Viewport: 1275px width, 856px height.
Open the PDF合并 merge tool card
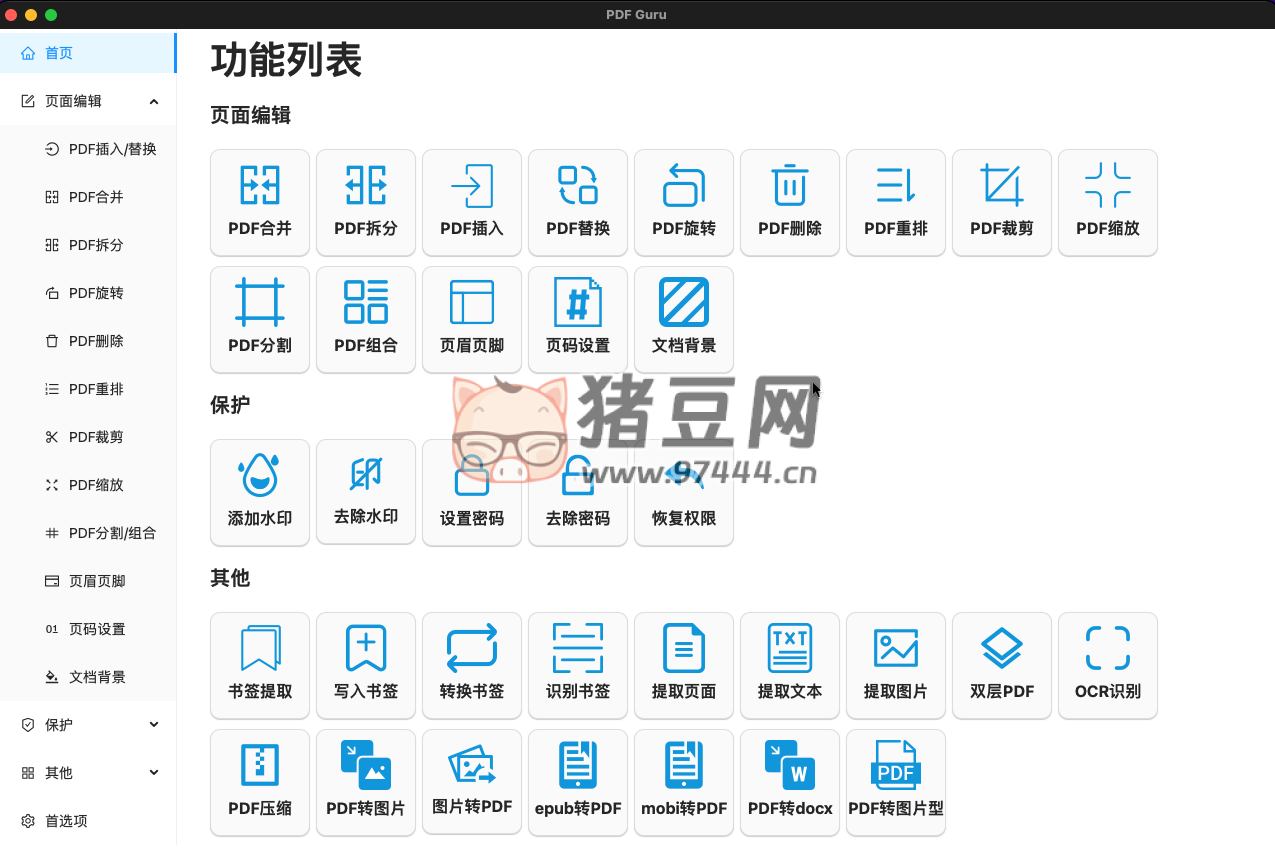260,203
